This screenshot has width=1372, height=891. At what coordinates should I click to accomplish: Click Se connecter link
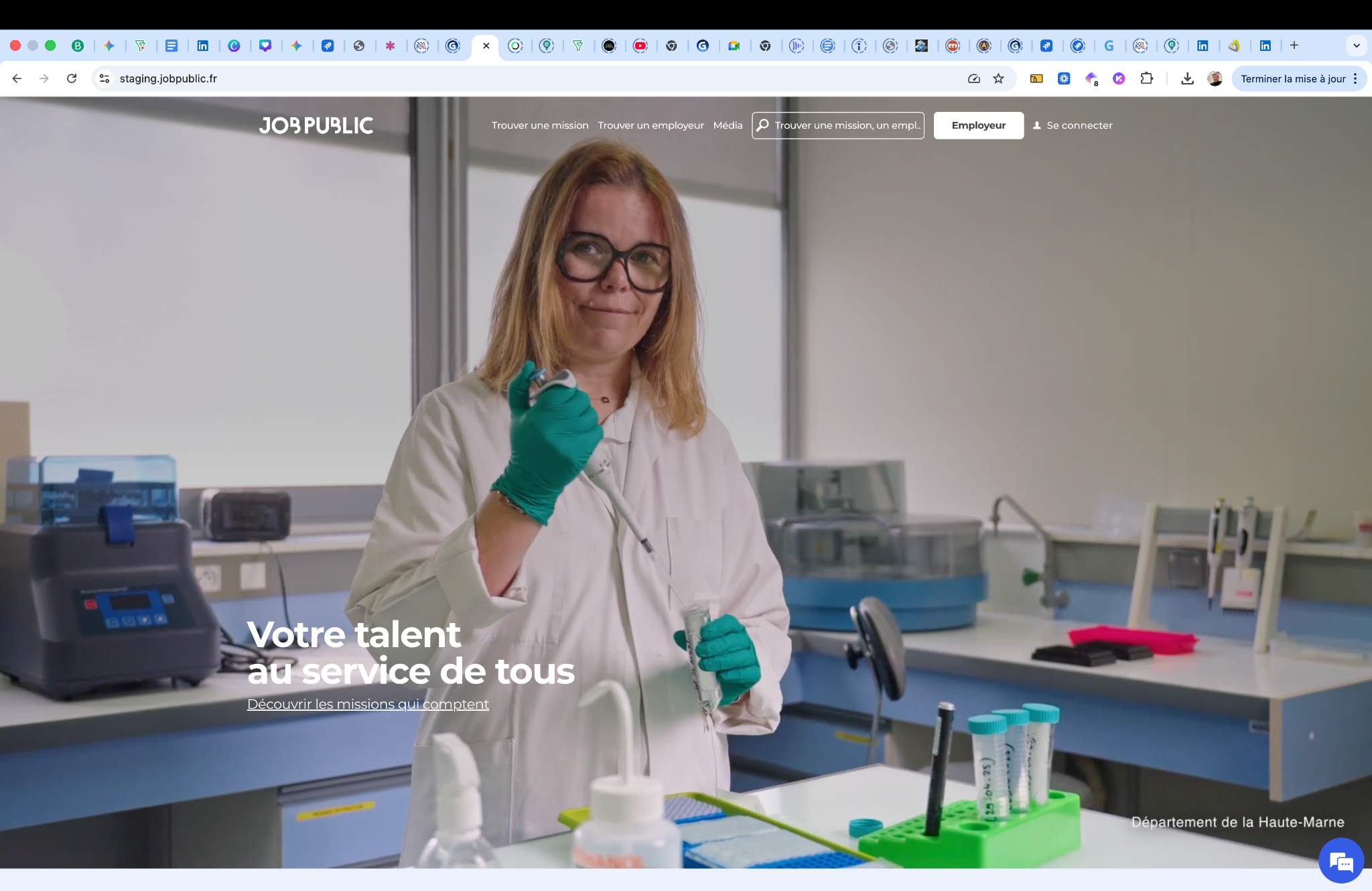coord(1073,125)
